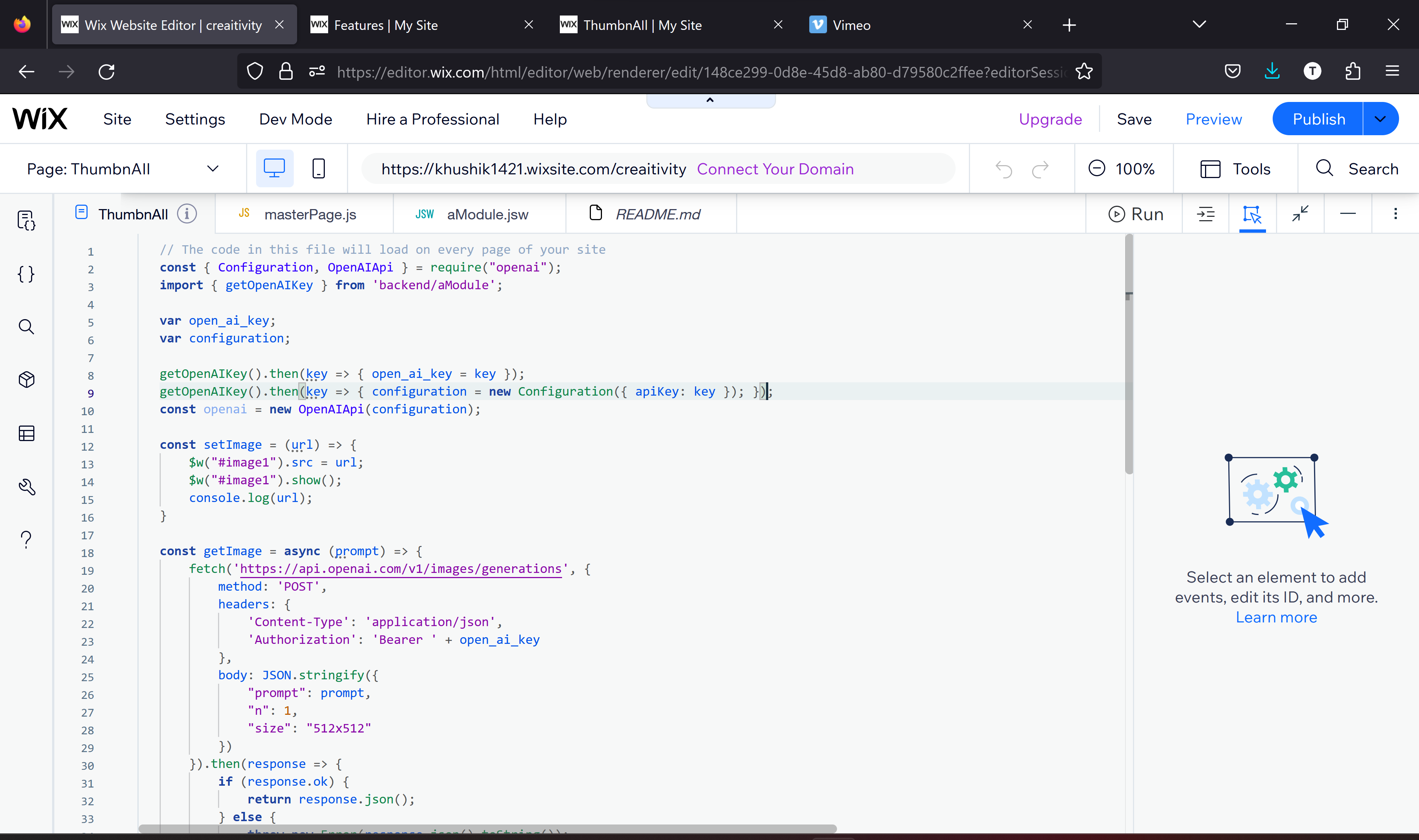Toggle the properties and events panel
Image resolution: width=1419 pixels, height=840 pixels.
coord(1252,214)
